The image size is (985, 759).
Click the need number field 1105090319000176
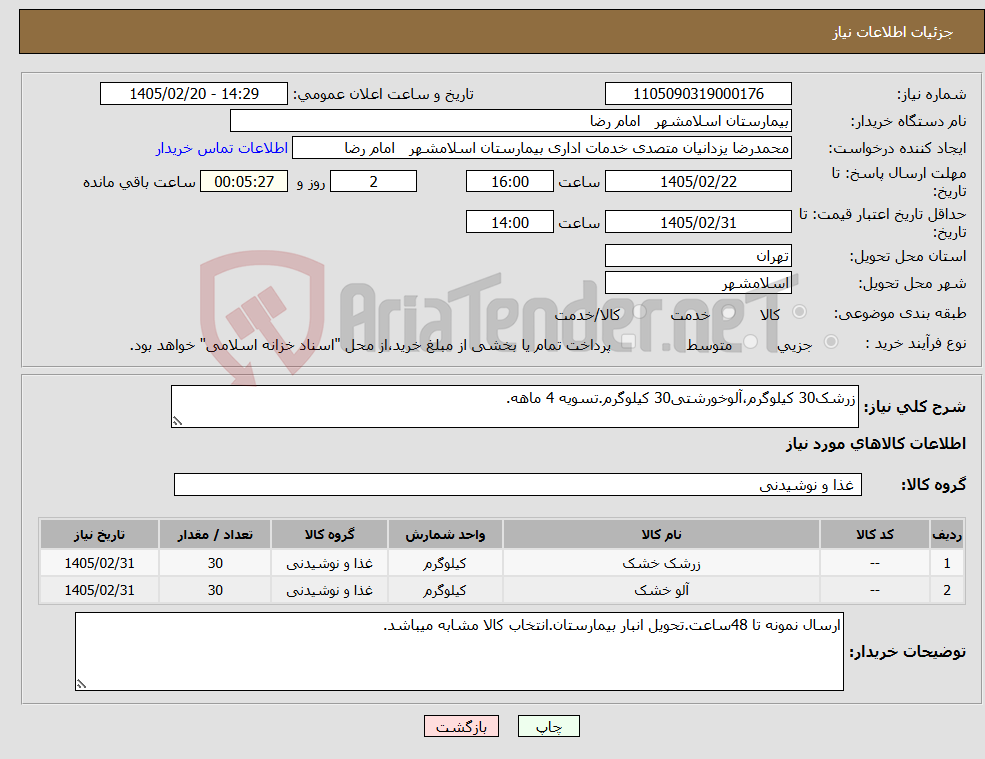[698, 94]
